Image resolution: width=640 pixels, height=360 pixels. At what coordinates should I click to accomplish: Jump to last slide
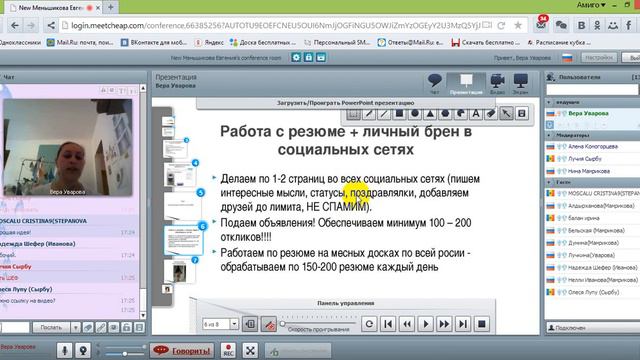[463, 324]
